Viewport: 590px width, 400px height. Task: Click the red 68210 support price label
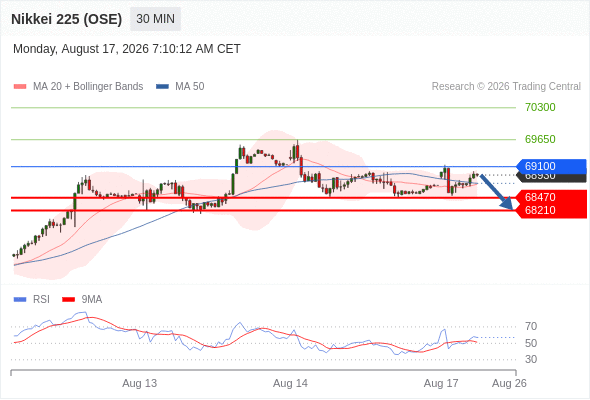pos(540,210)
